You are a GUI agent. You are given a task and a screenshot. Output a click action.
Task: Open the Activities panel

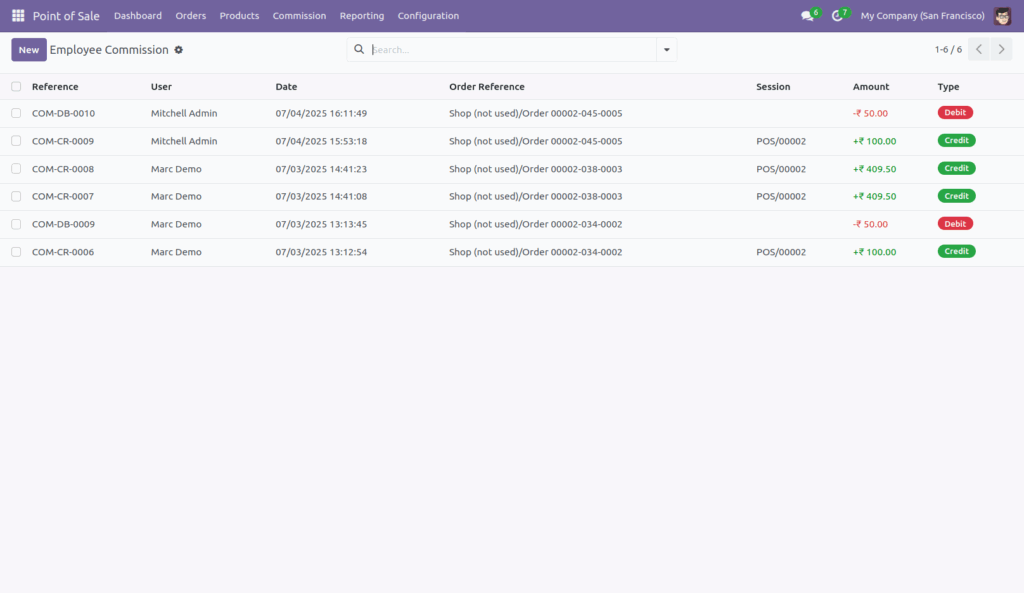coord(840,15)
